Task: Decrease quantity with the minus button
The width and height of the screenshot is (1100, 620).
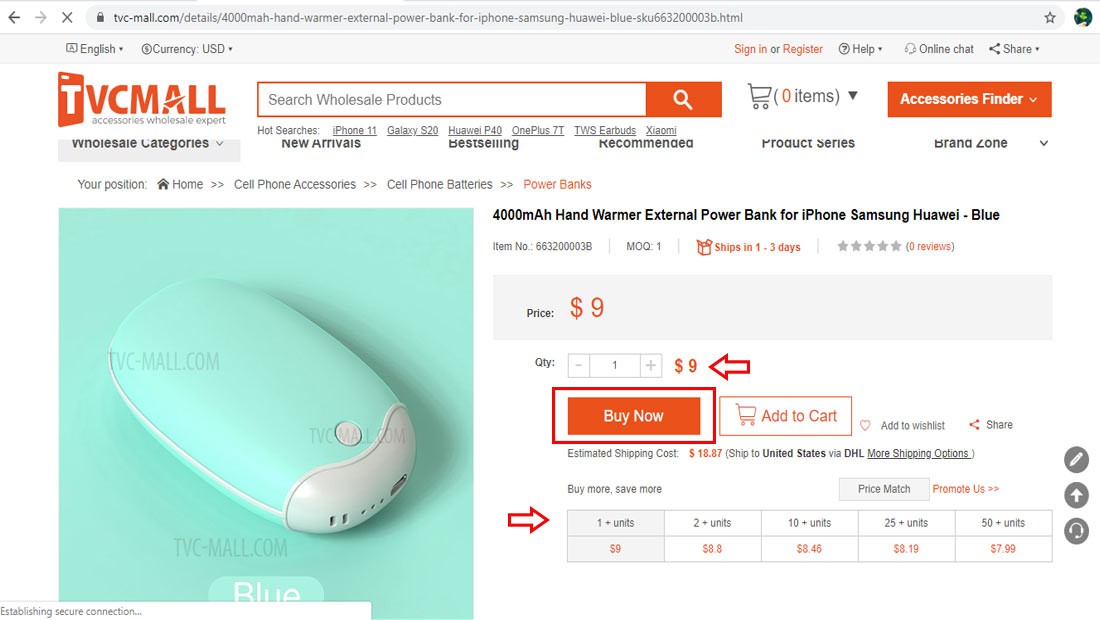Action: pos(579,366)
